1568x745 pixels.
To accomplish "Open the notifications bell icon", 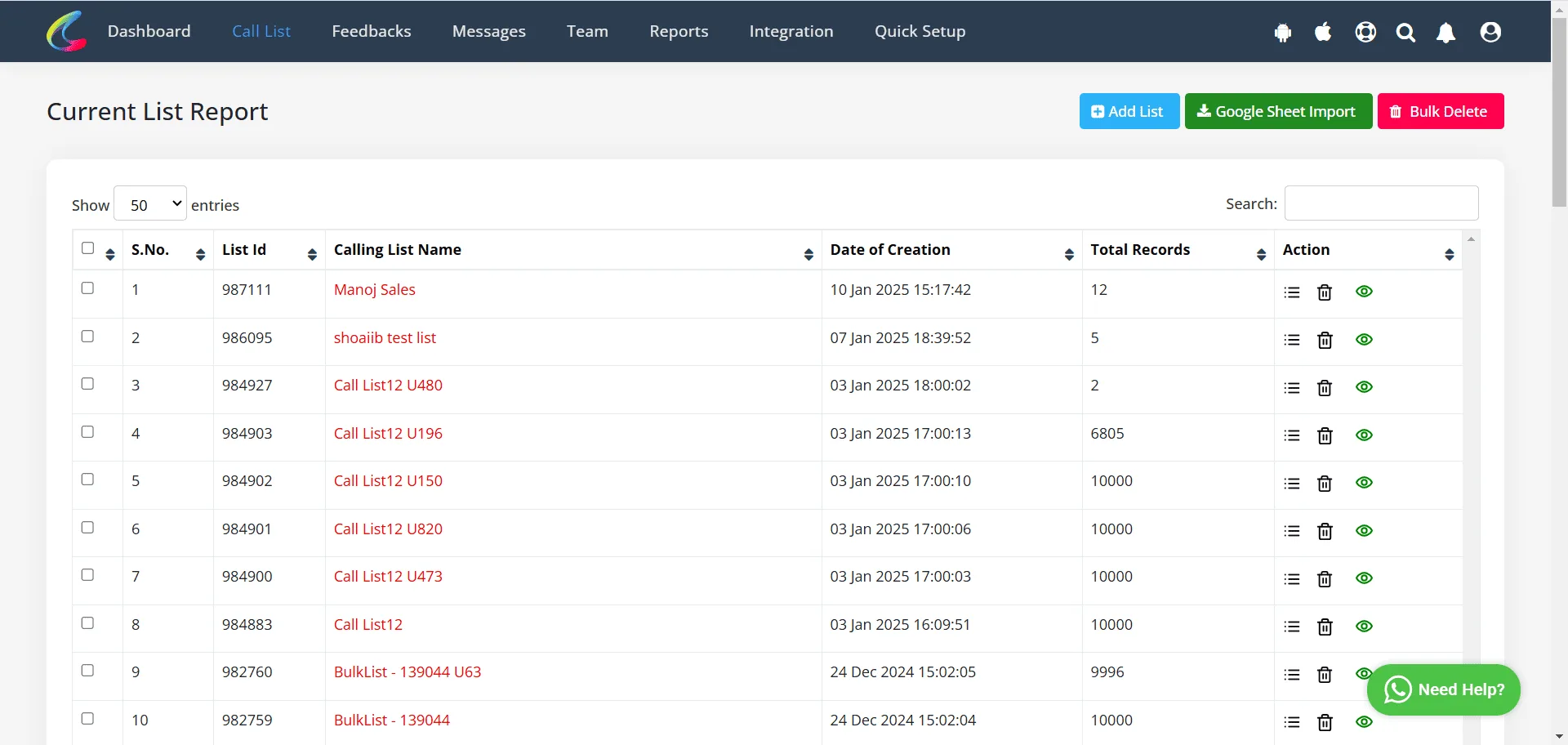I will coord(1445,32).
